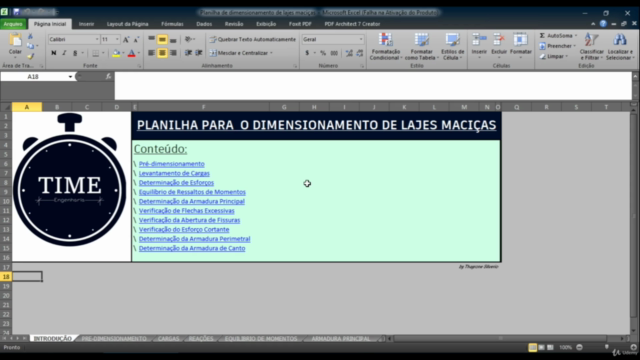
Task: Click the text orientation icon
Action: [x=188, y=39]
